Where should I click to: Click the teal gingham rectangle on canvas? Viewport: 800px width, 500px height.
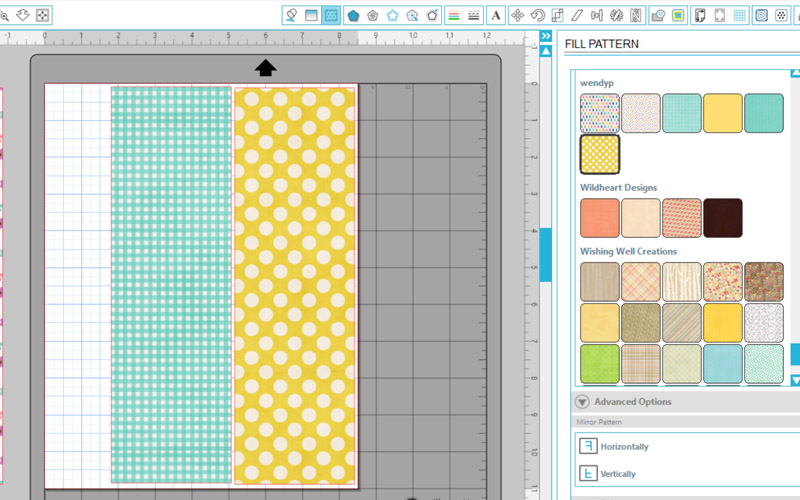click(x=171, y=285)
